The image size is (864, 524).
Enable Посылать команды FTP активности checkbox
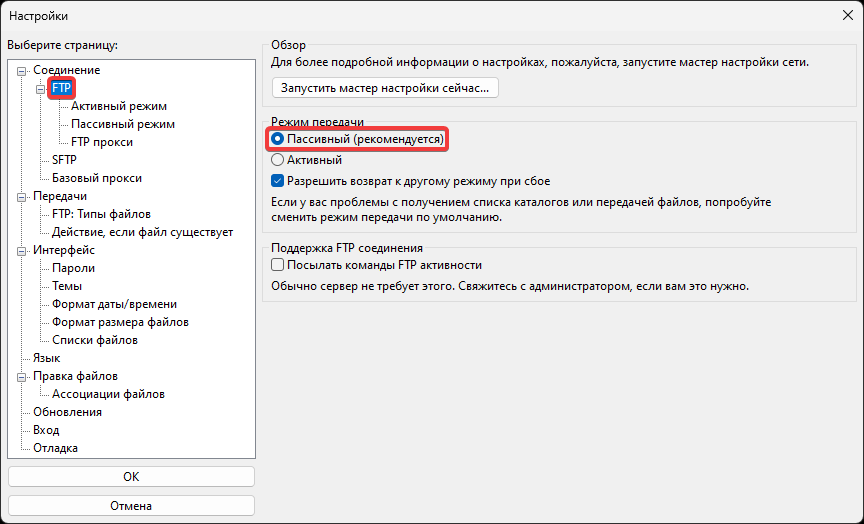tap(278, 265)
